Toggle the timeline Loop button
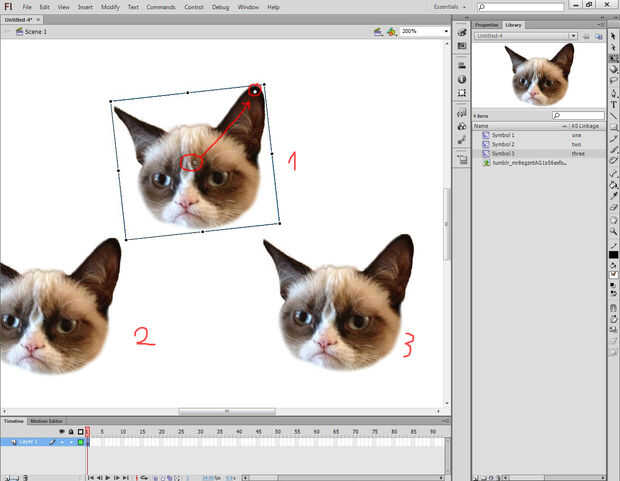The height and width of the screenshot is (481, 620). [144, 477]
